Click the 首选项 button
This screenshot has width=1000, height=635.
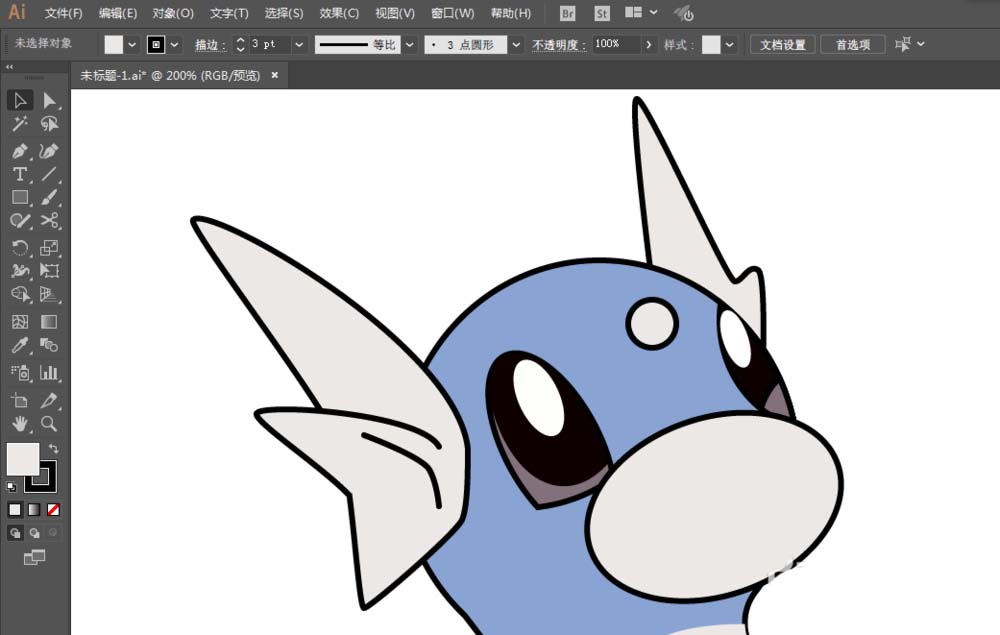pos(853,45)
